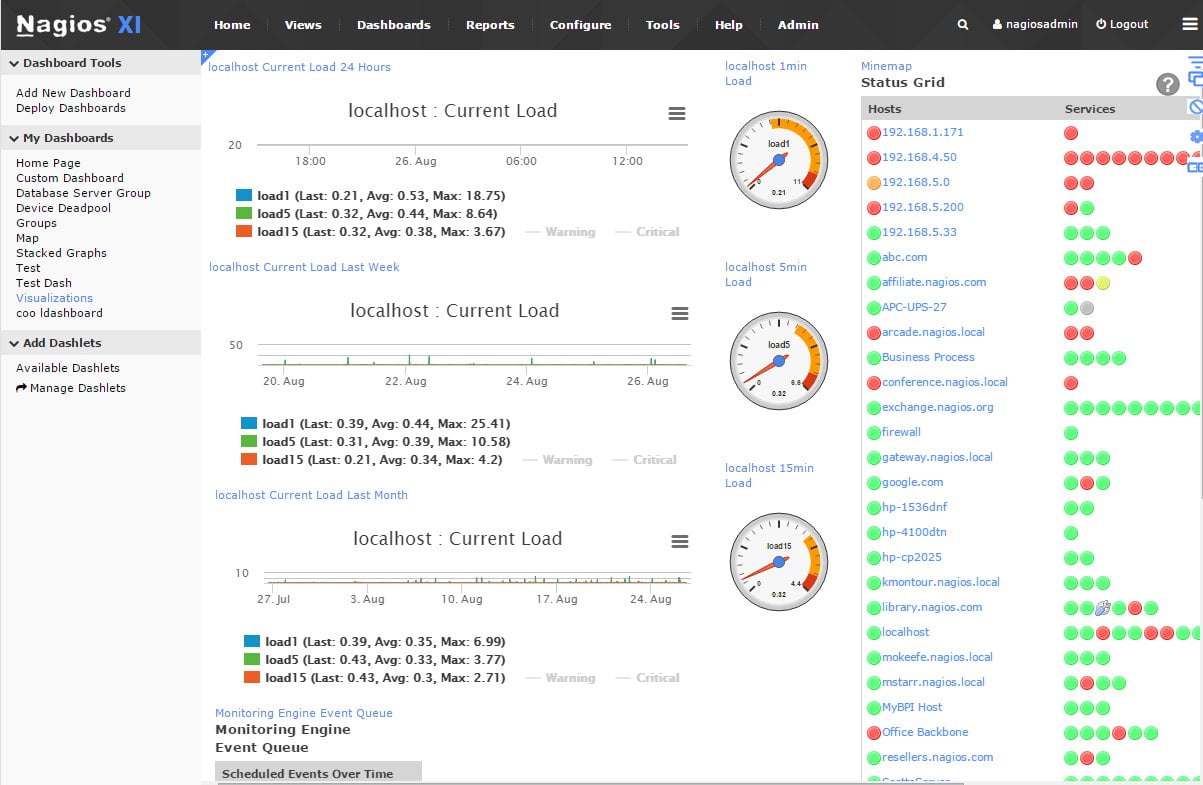Open the Help menu
Viewport: 1203px width, 785px height.
729,25
